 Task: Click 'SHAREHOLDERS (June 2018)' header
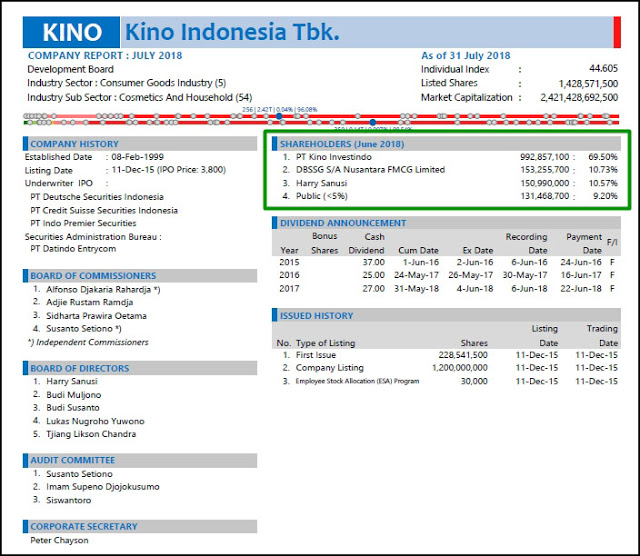(x=447, y=144)
